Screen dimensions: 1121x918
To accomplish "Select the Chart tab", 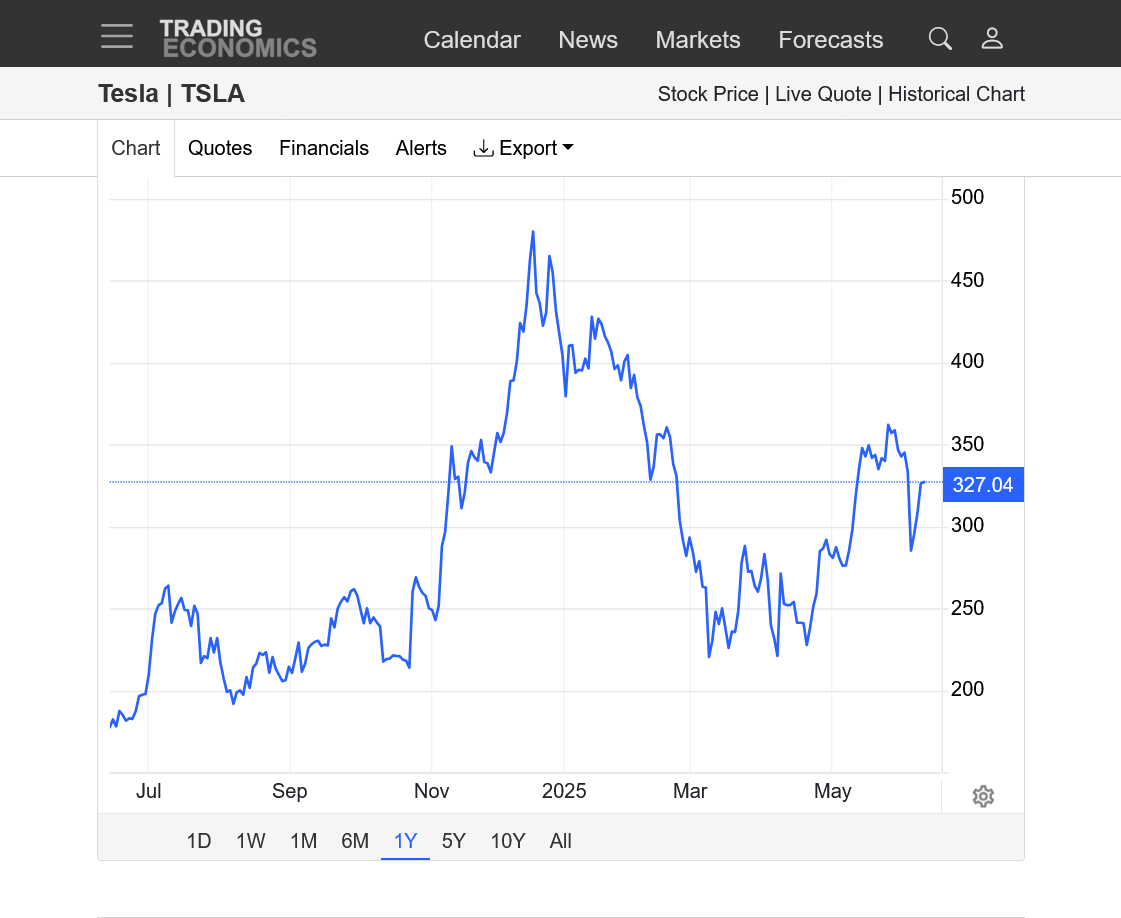I will pos(136,148).
